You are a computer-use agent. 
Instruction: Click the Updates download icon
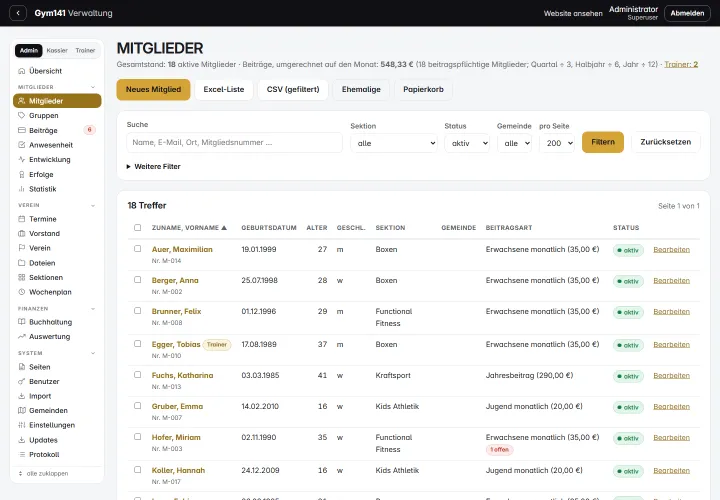21,440
